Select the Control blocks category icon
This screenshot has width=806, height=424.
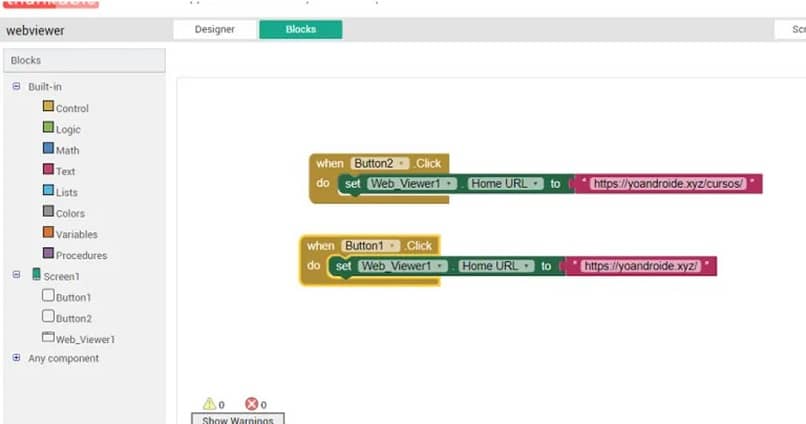coord(48,107)
